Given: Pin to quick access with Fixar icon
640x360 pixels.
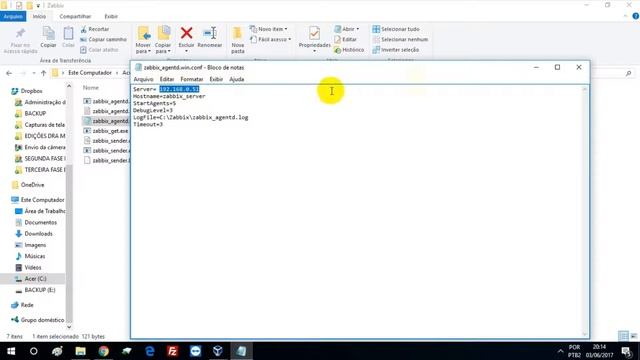Looking at the screenshot, I should pos(20,33).
